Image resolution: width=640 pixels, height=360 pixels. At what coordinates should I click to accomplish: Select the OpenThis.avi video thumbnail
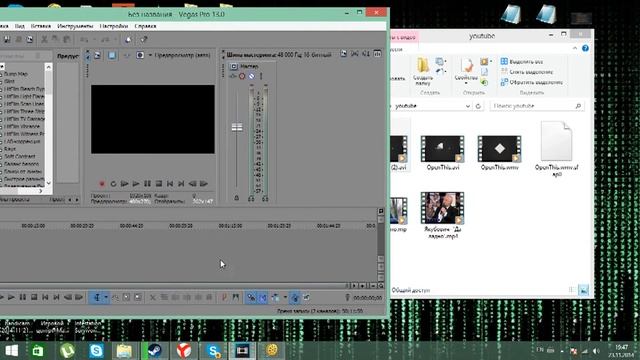click(x=442, y=149)
